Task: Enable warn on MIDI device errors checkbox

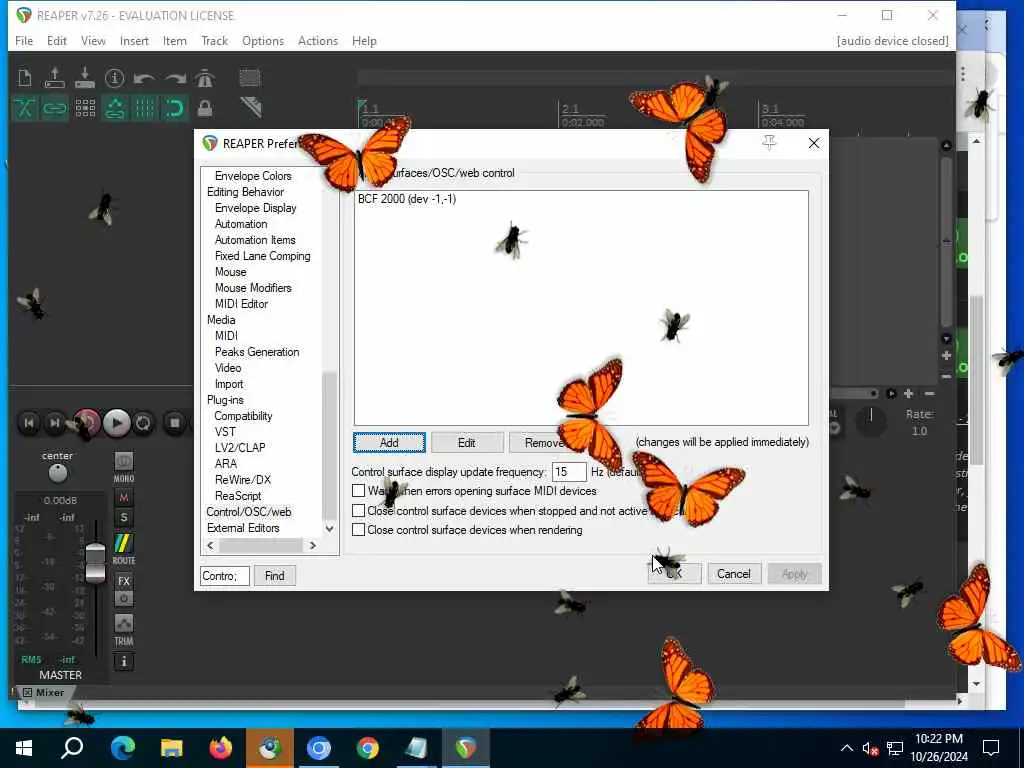Action: [359, 490]
